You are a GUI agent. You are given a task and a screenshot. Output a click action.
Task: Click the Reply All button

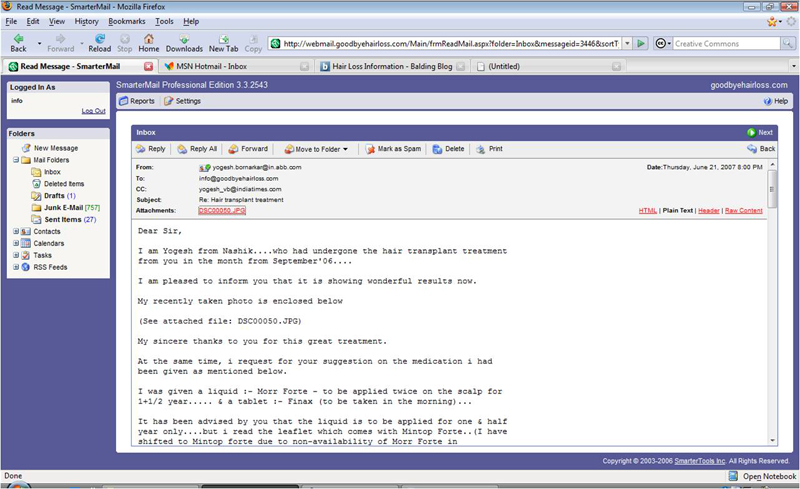click(x=197, y=149)
